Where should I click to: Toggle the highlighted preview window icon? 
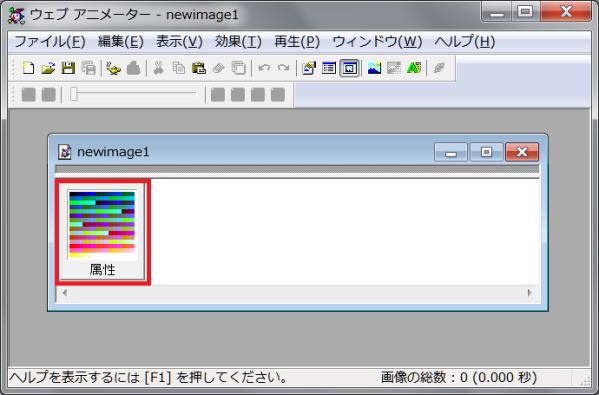click(349, 68)
